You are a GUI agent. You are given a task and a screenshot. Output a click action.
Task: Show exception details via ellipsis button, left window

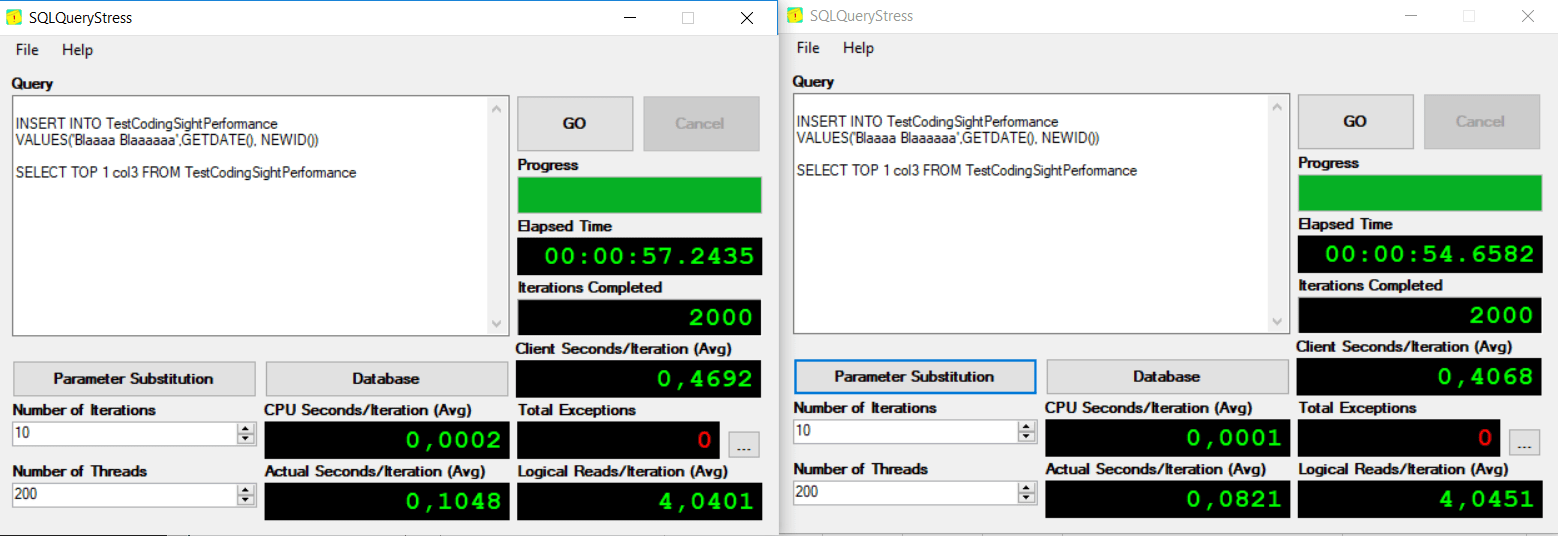[x=743, y=445]
